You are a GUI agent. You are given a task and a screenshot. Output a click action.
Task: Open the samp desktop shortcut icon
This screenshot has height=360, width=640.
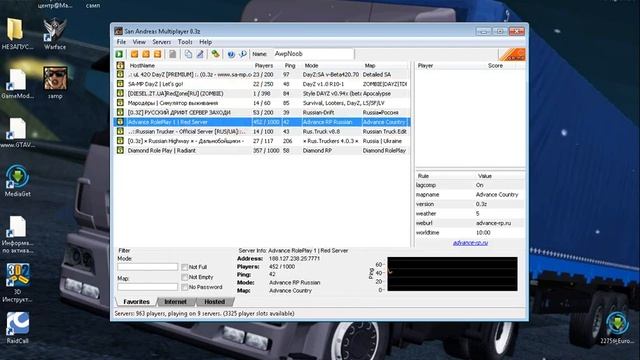55,83
